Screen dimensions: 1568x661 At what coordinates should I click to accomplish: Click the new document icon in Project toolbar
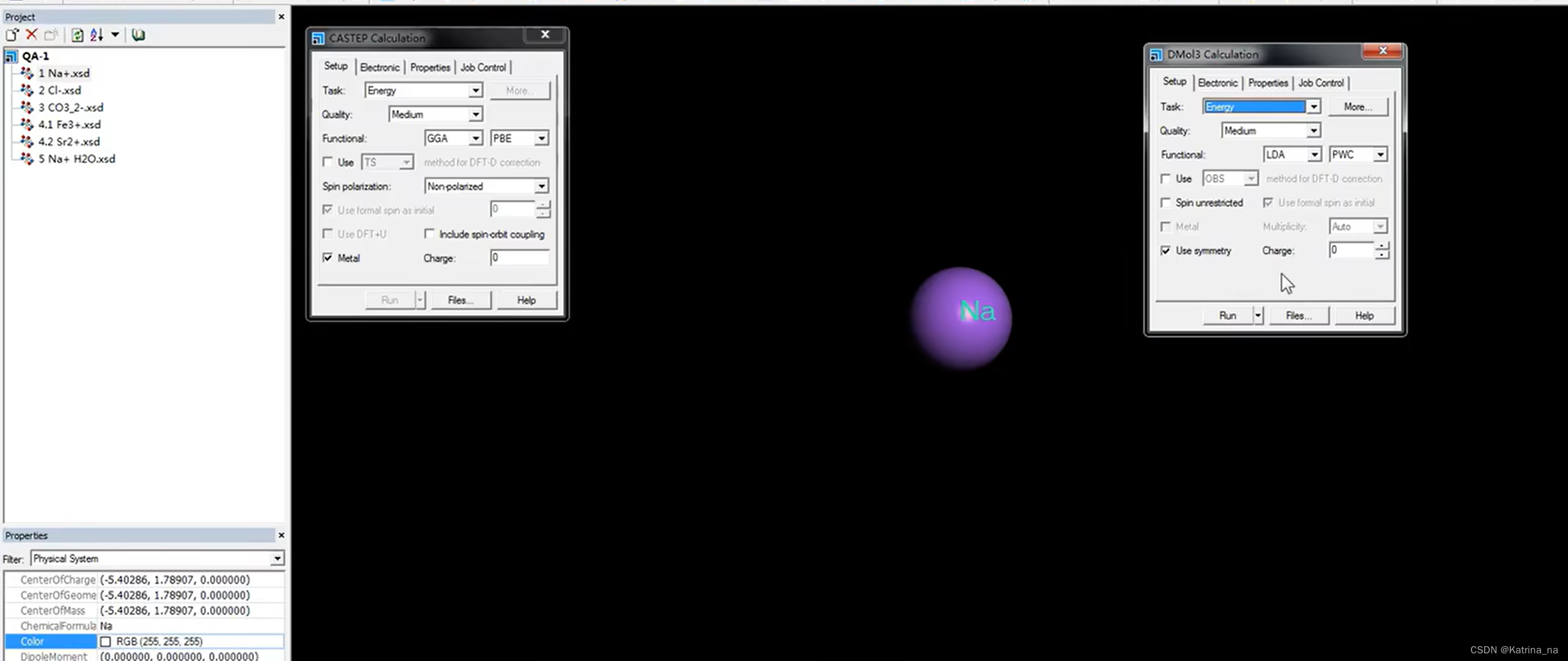click(12, 35)
